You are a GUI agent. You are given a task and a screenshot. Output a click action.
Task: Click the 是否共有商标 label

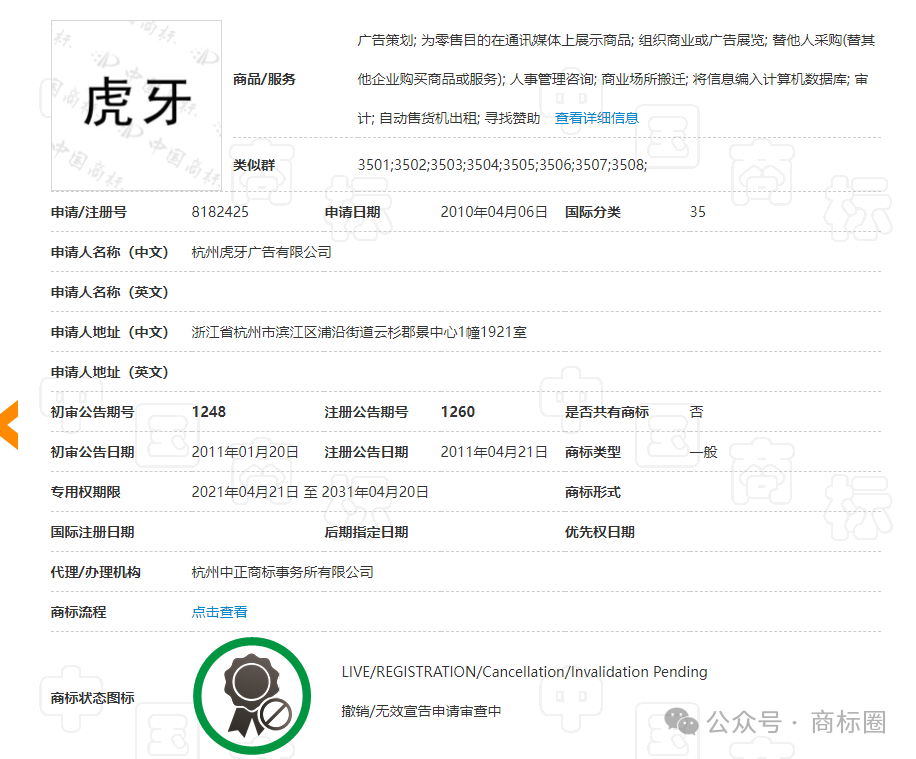(606, 412)
